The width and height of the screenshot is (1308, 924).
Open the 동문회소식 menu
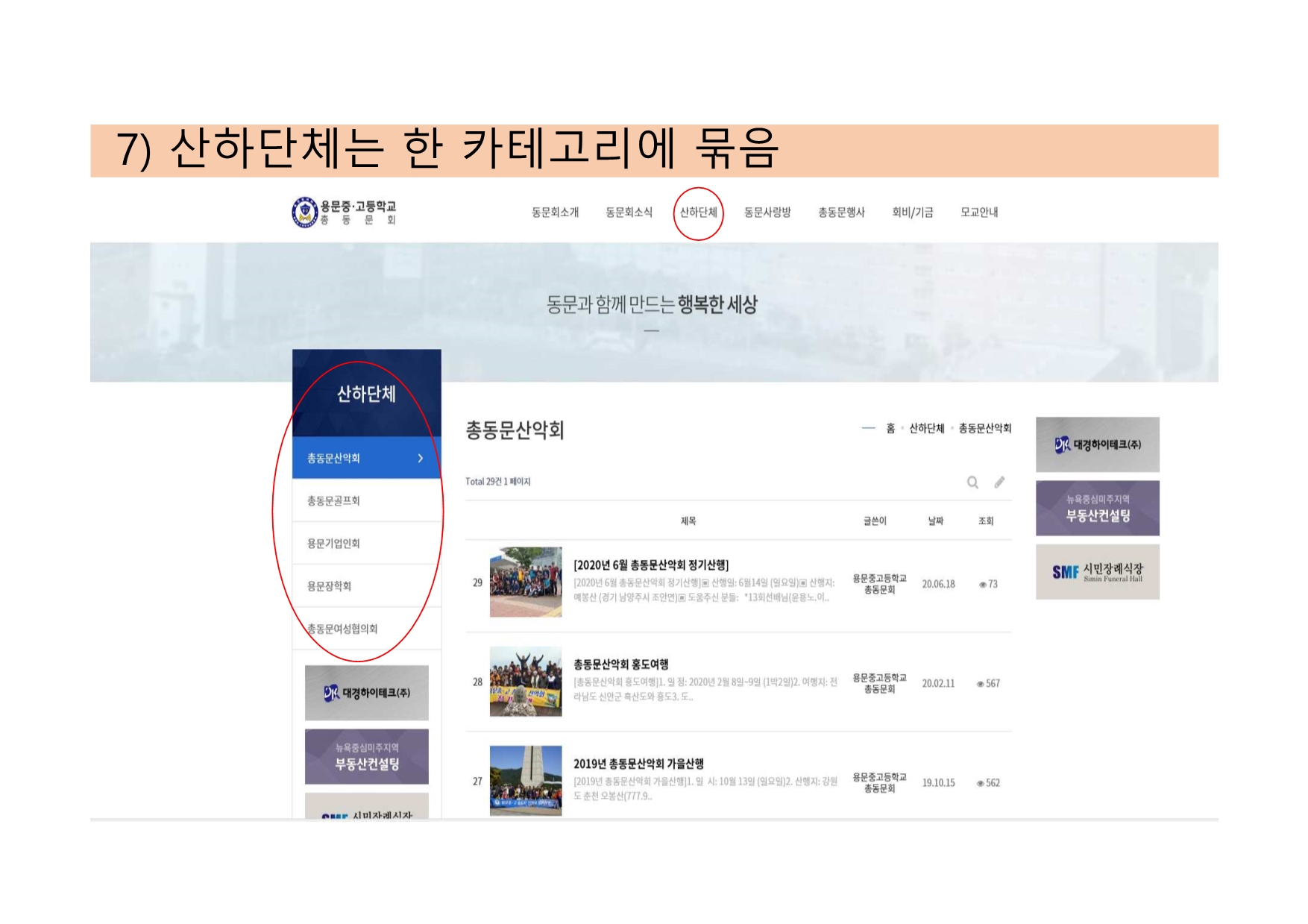click(x=629, y=213)
